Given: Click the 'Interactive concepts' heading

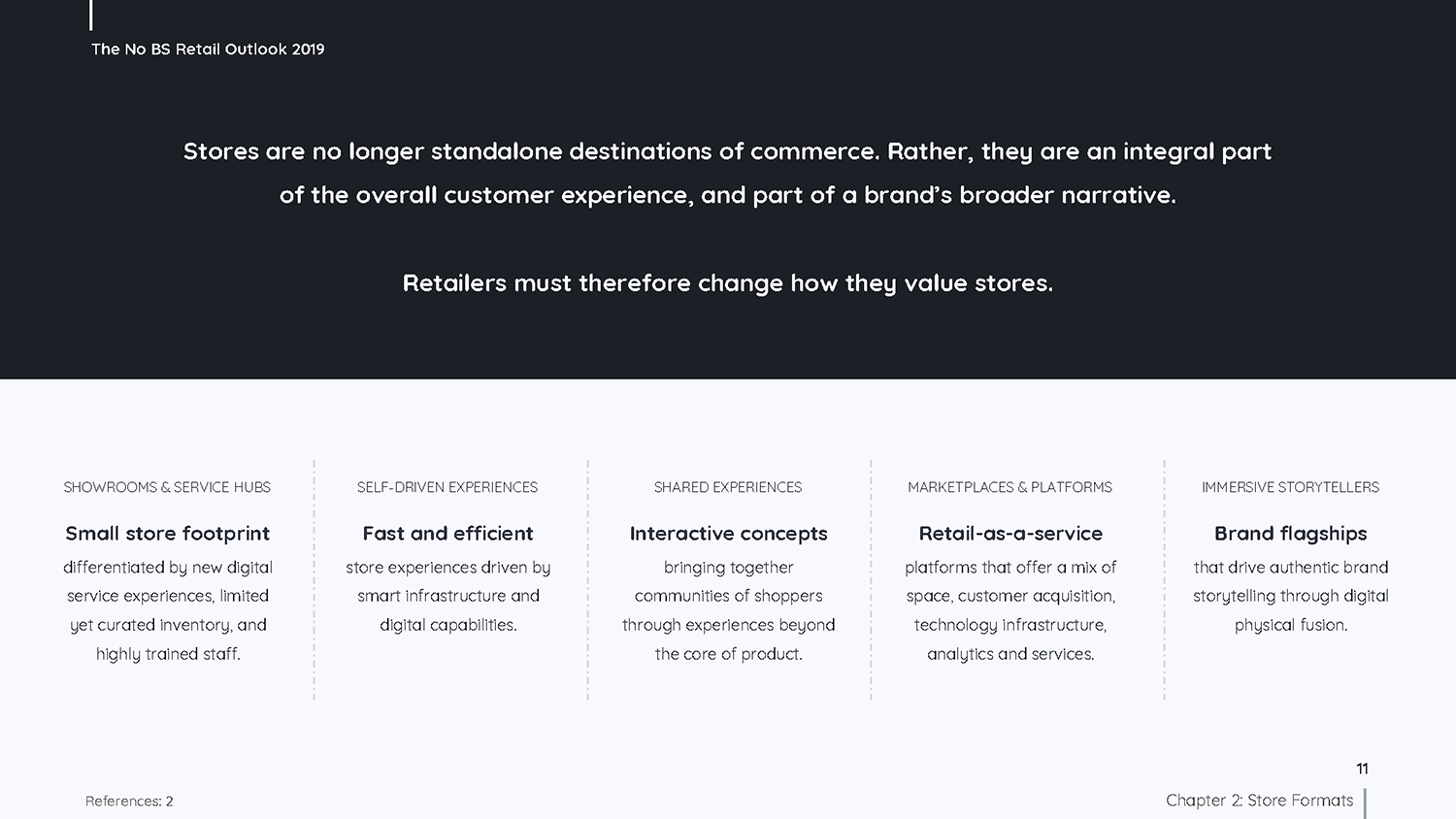Looking at the screenshot, I should click(x=728, y=534).
